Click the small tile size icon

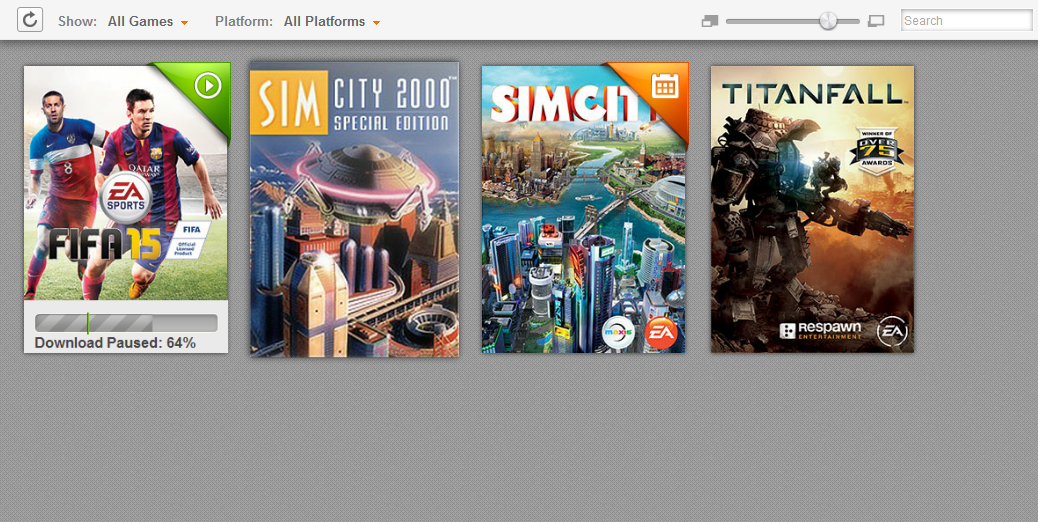click(x=710, y=21)
